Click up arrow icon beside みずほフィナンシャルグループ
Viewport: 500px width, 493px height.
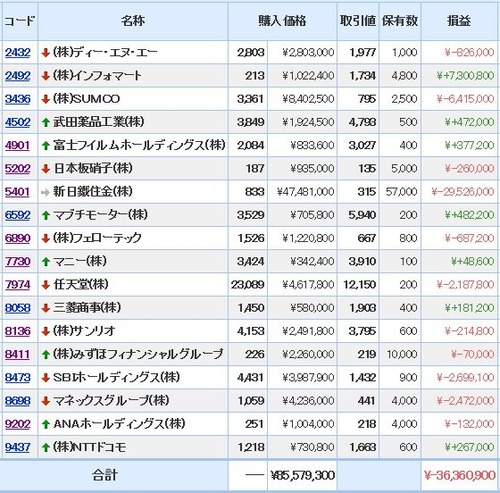coord(46,355)
